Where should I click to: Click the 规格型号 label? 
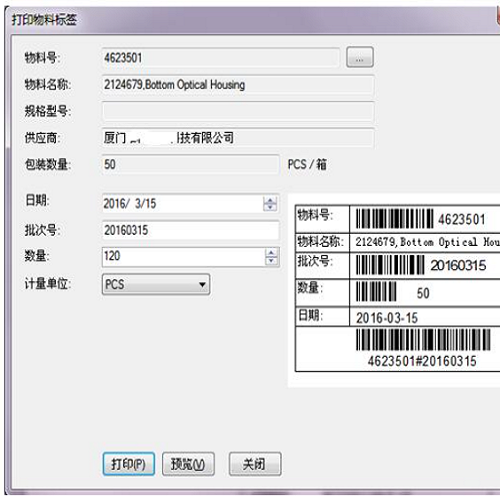click(47, 111)
